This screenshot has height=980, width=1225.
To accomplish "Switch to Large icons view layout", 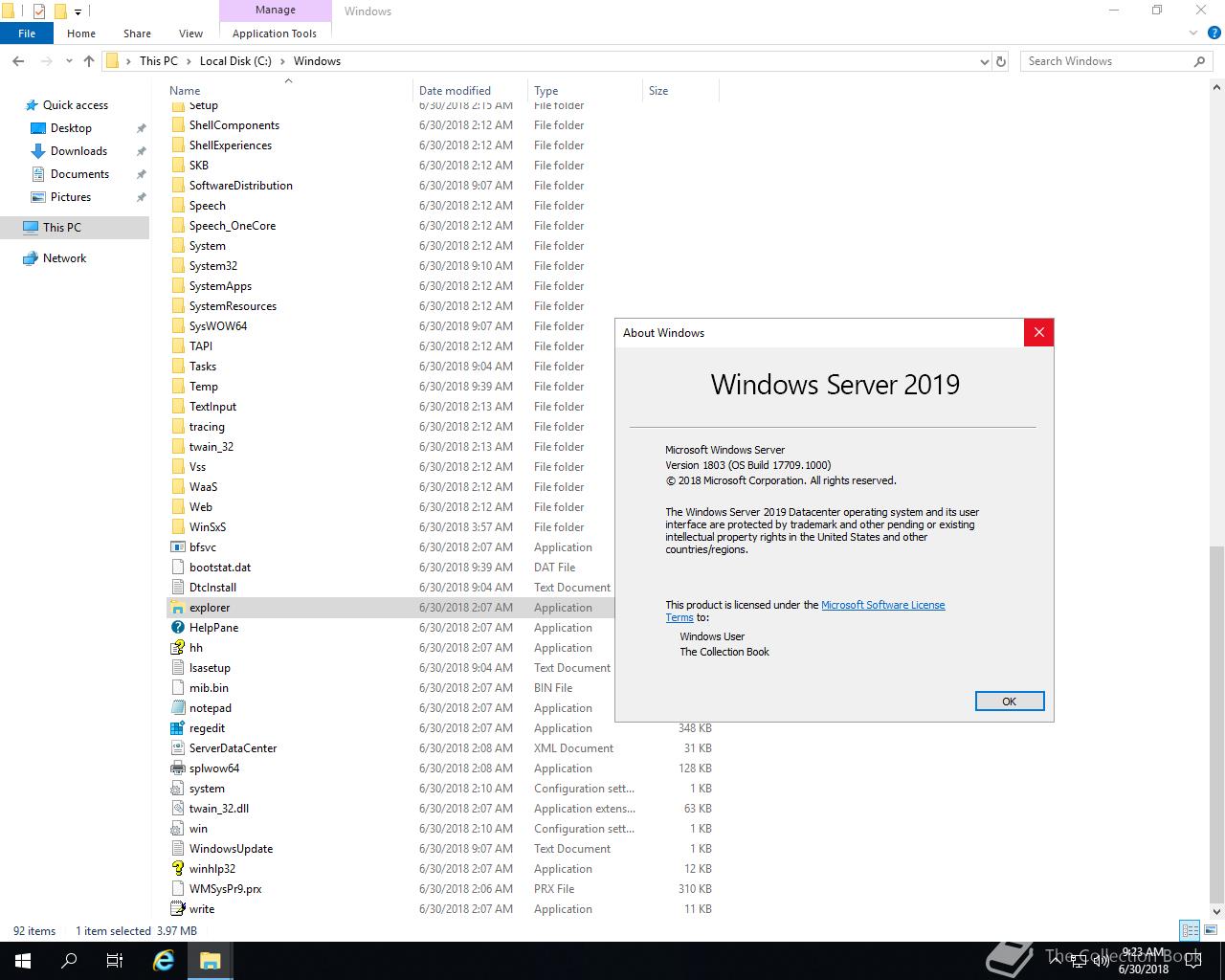I will click(1209, 930).
